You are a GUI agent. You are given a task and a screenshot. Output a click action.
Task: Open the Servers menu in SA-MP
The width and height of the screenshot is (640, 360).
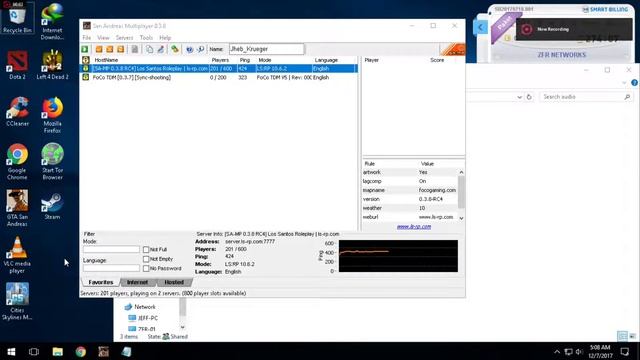click(x=124, y=38)
